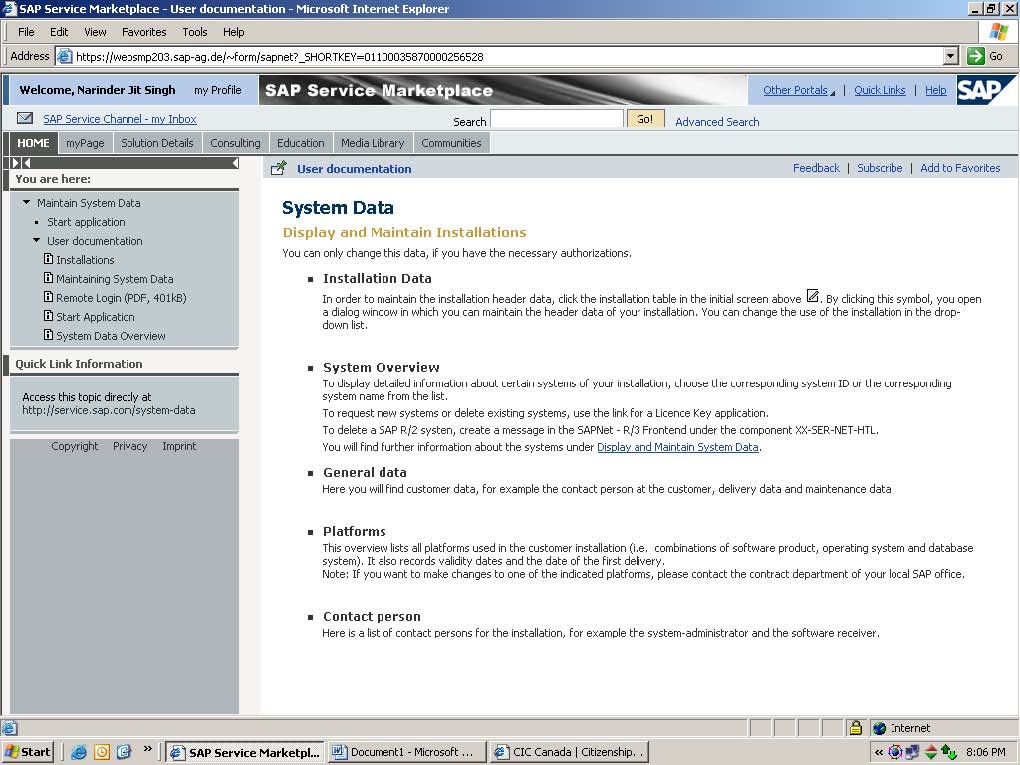The width and height of the screenshot is (1020, 765).
Task: Click the 8:06 PM taskbar clock
Action: click(986, 752)
